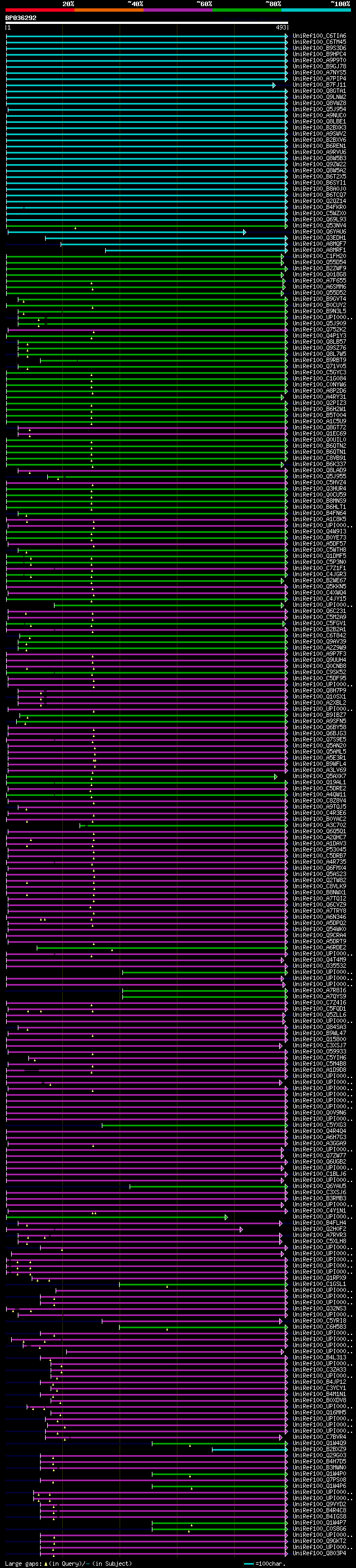Select label UniRef100_Q9VYD2
Screen dimensions: 356x1568
click(x=319, y=1503)
